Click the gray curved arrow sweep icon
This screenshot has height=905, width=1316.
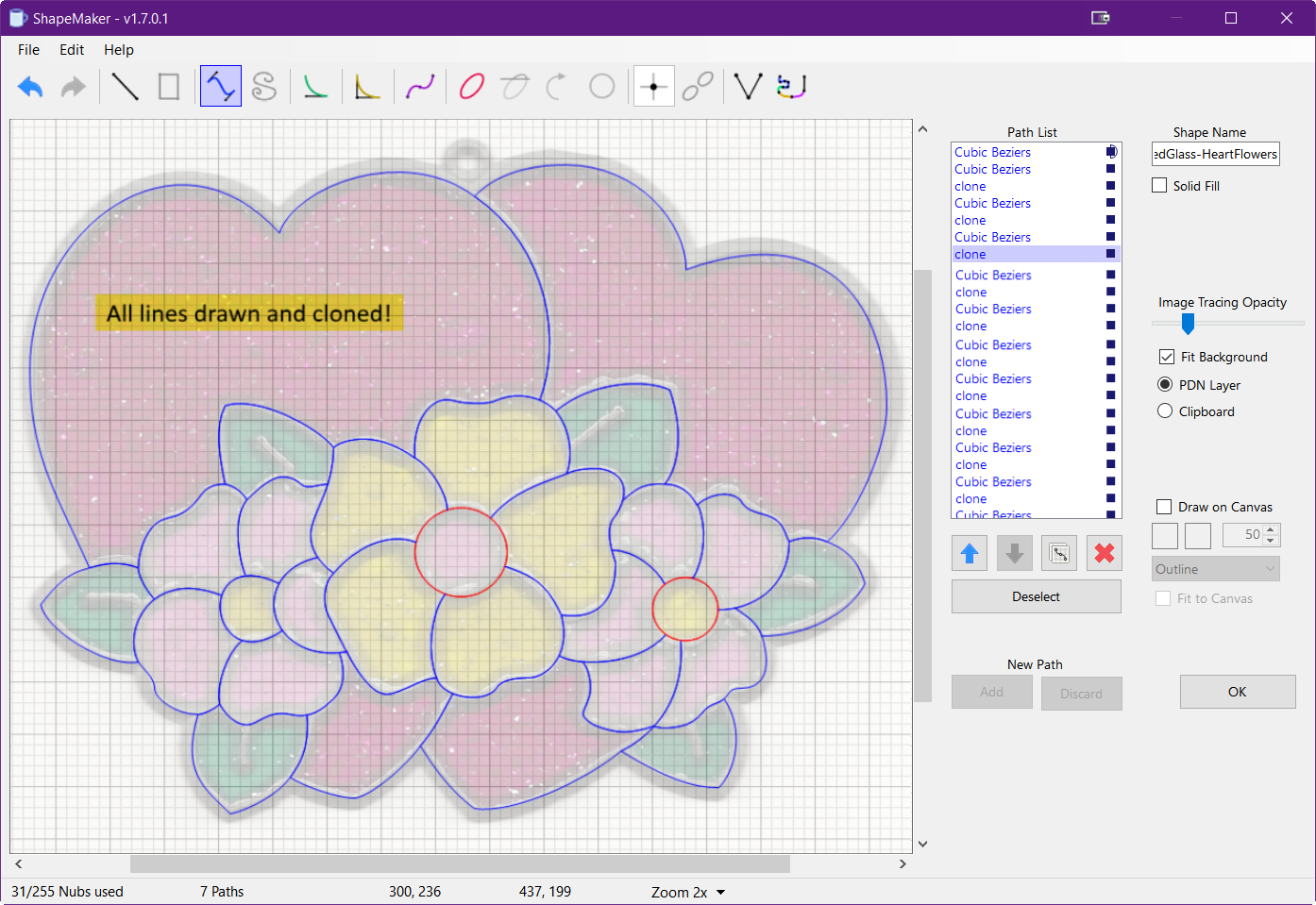(x=558, y=87)
